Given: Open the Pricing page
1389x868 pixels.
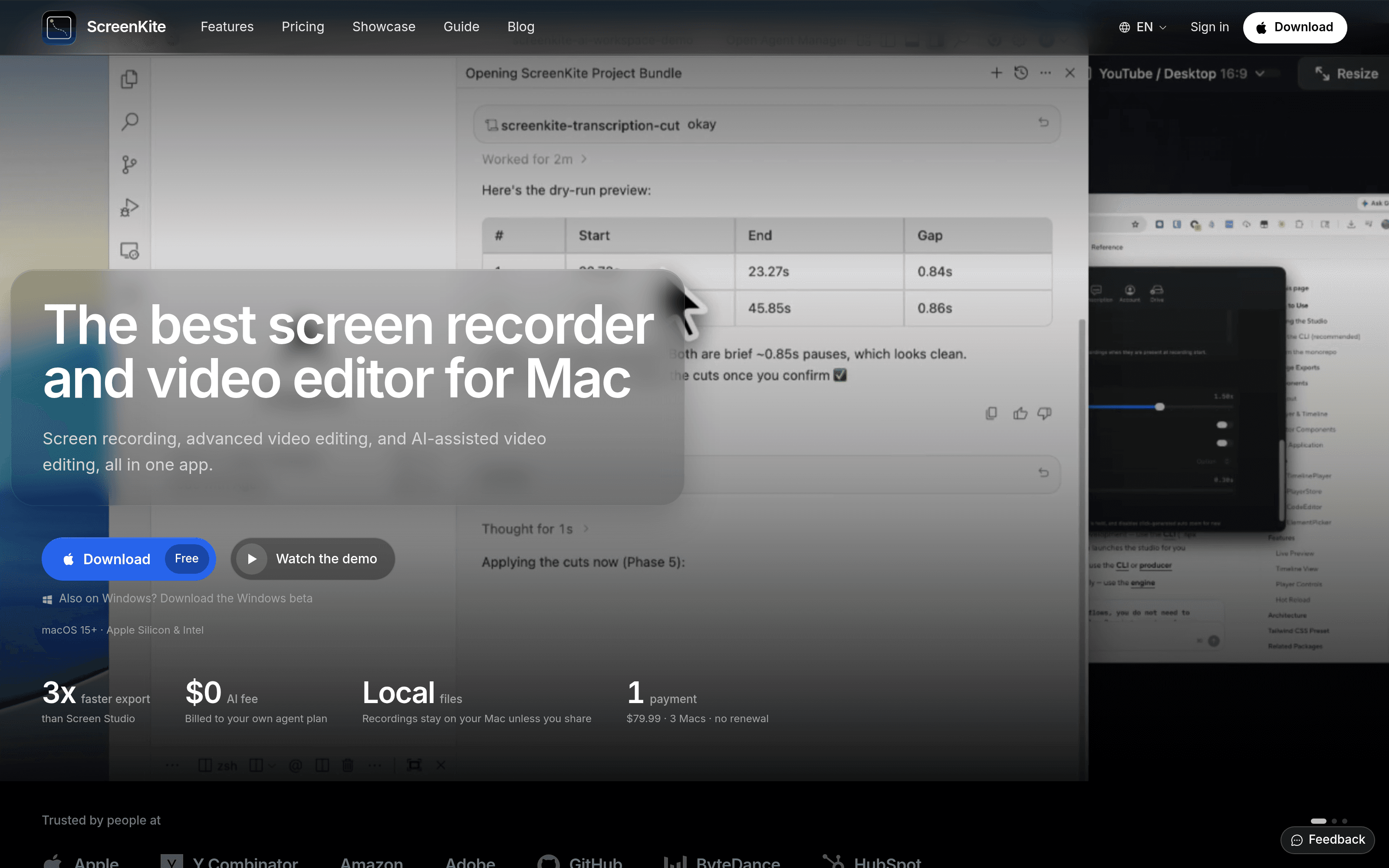Looking at the screenshot, I should 303,27.
